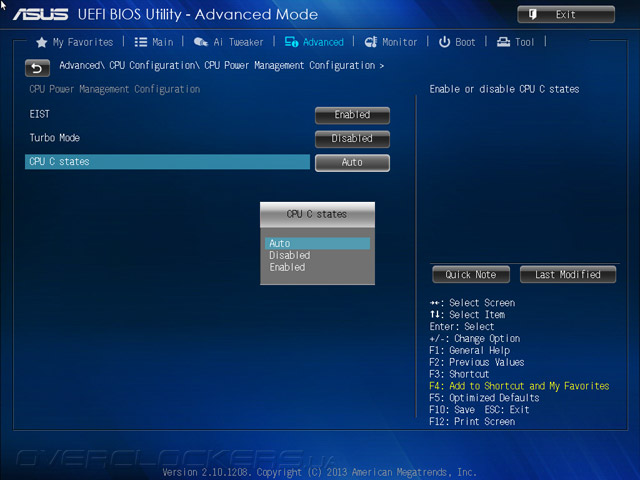Image resolution: width=640 pixels, height=480 pixels.
Task: Open the Turbo Mode Disabled dropdown
Action: coord(352,139)
